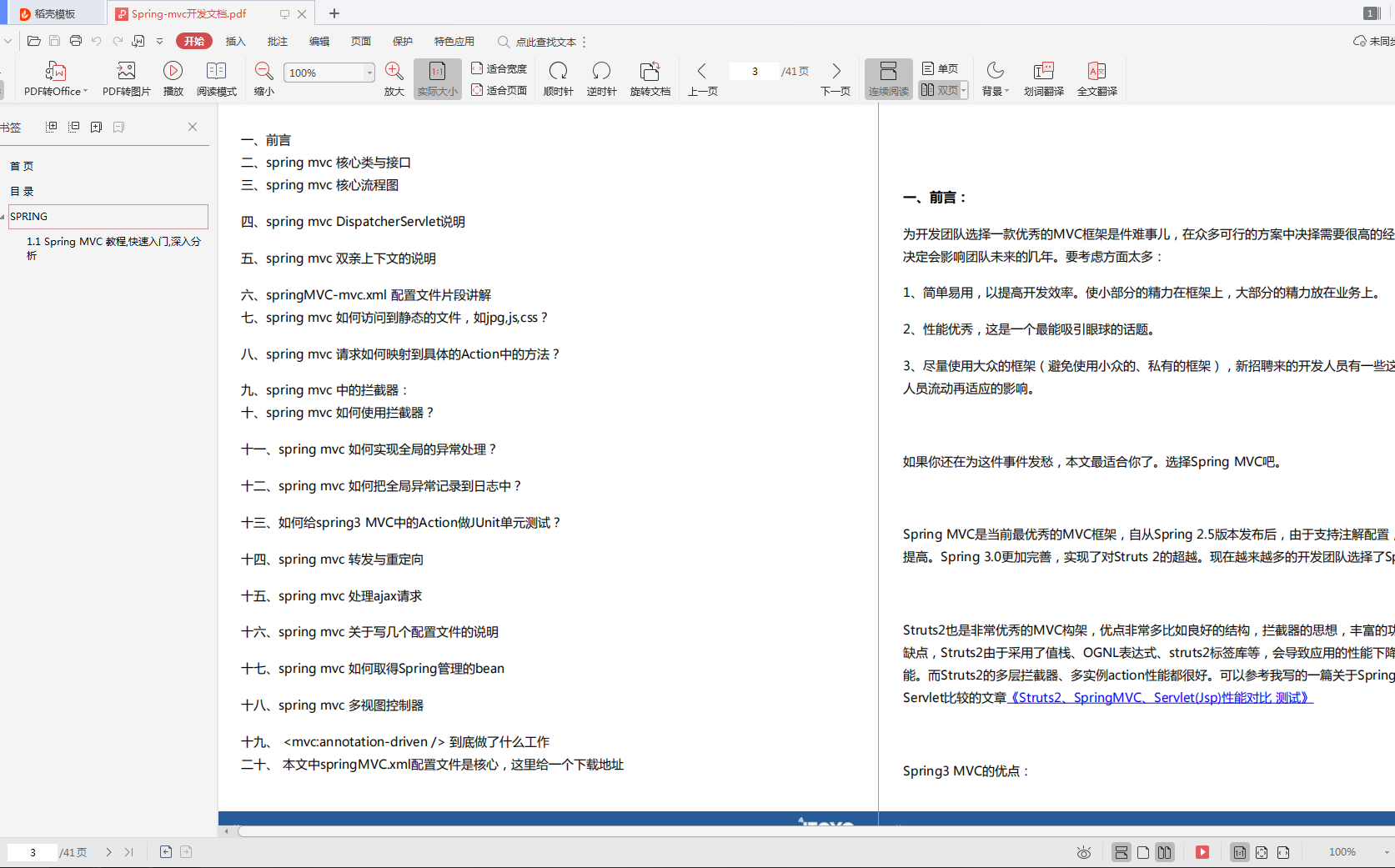Image resolution: width=1395 pixels, height=868 pixels.
Task: Go to next page with 下一页
Action: [835, 79]
